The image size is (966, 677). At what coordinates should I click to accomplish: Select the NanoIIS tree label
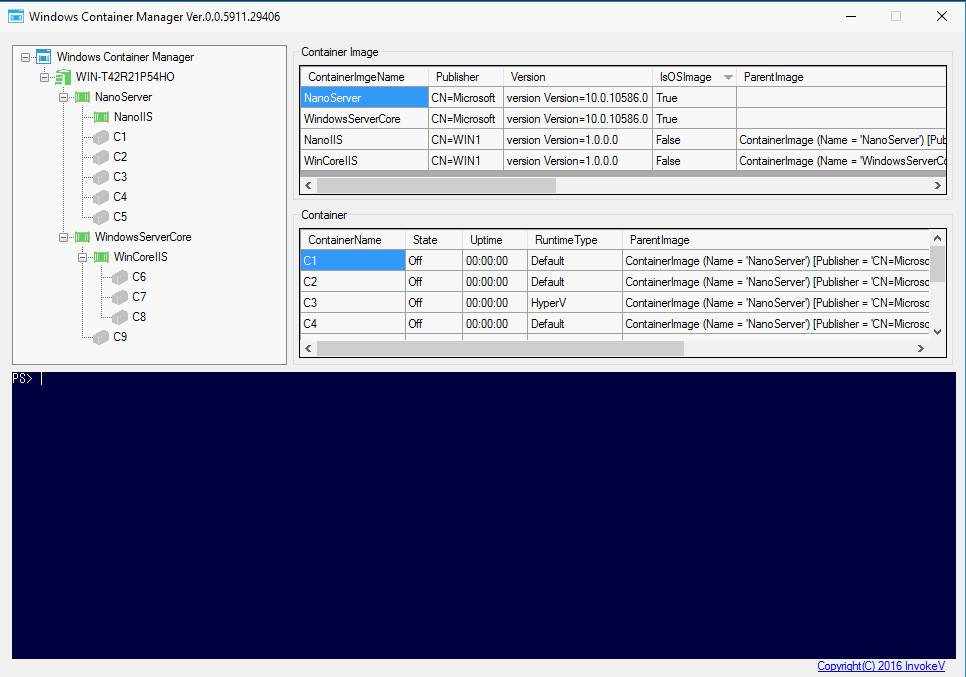[x=133, y=117]
